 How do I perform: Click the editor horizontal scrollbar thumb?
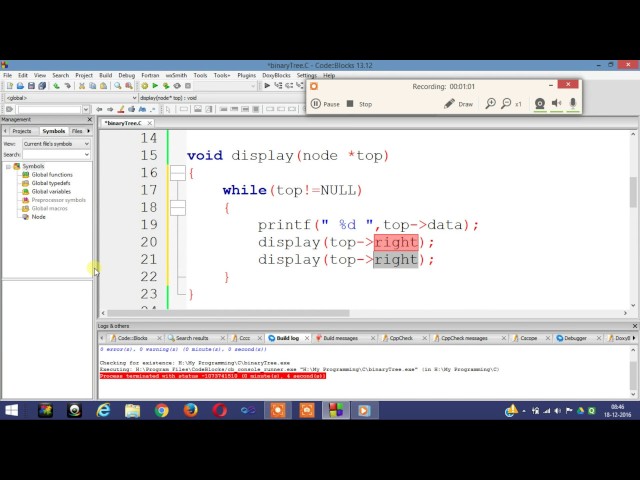(x=228, y=313)
